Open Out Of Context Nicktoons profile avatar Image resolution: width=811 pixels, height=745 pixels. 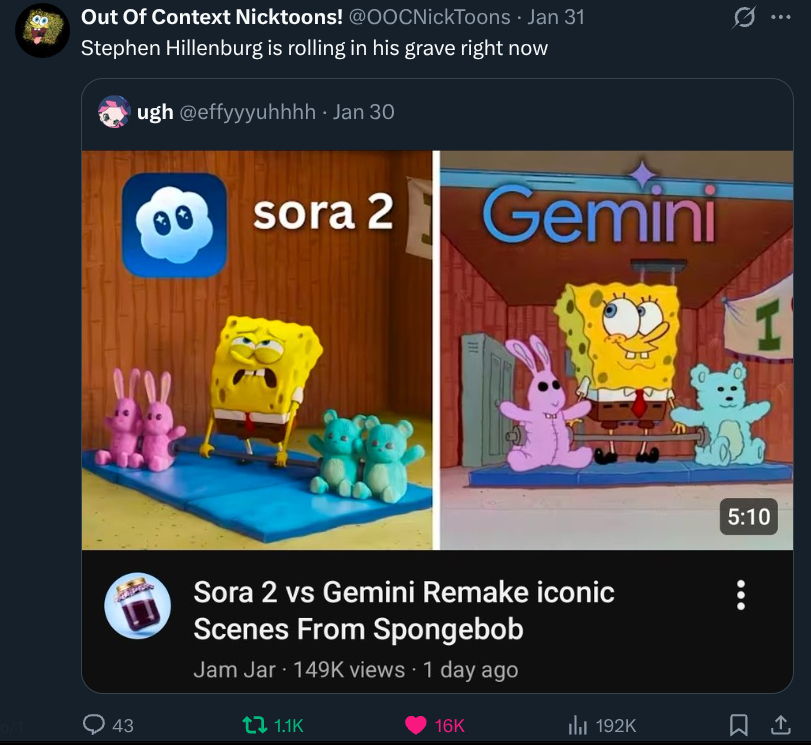(42, 30)
